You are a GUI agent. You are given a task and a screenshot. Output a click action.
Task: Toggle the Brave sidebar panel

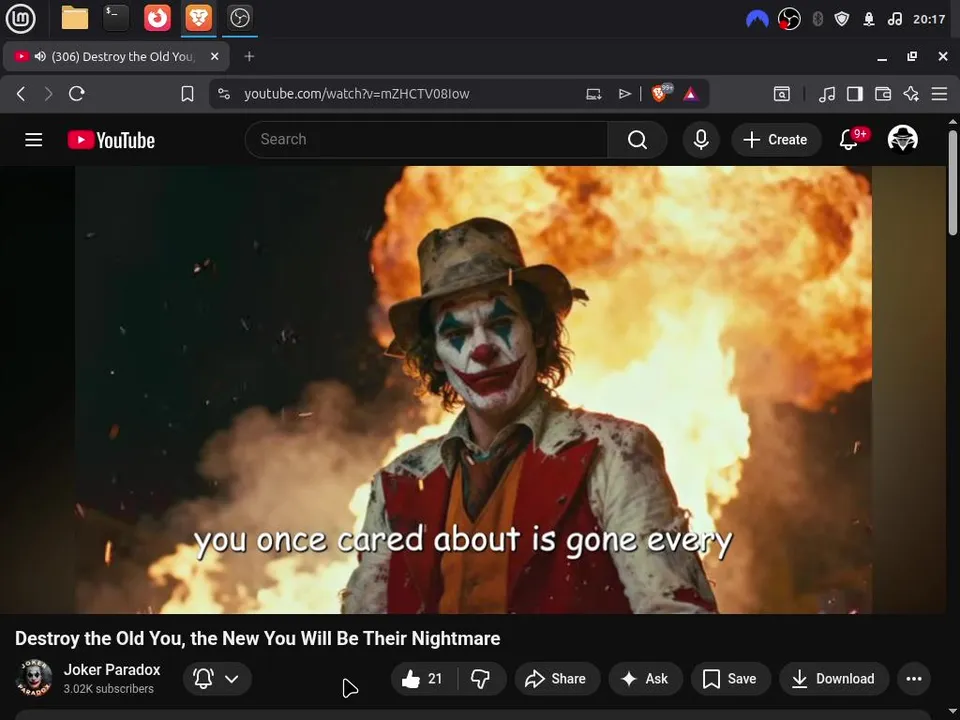pyautogui.click(x=855, y=94)
